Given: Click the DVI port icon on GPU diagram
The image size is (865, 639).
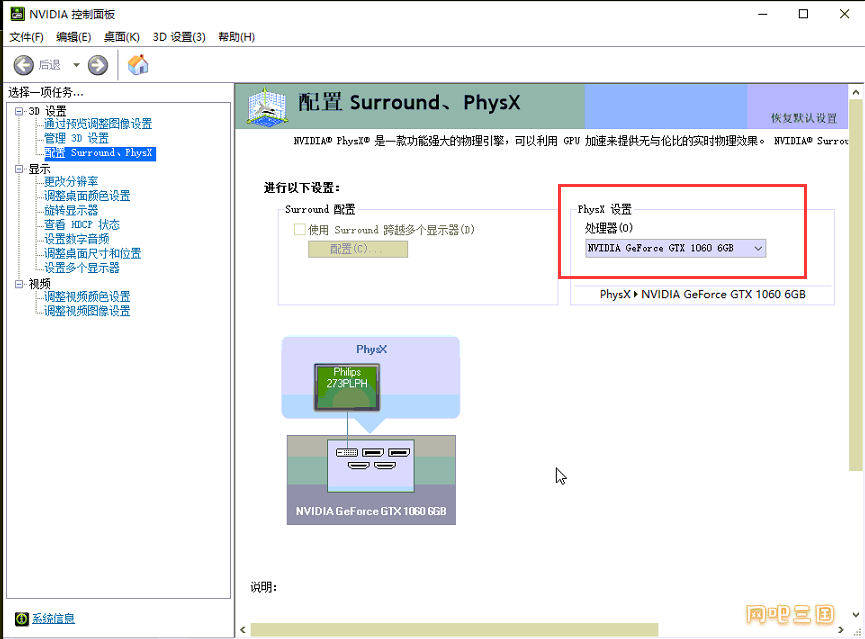Looking at the screenshot, I should tap(347, 452).
